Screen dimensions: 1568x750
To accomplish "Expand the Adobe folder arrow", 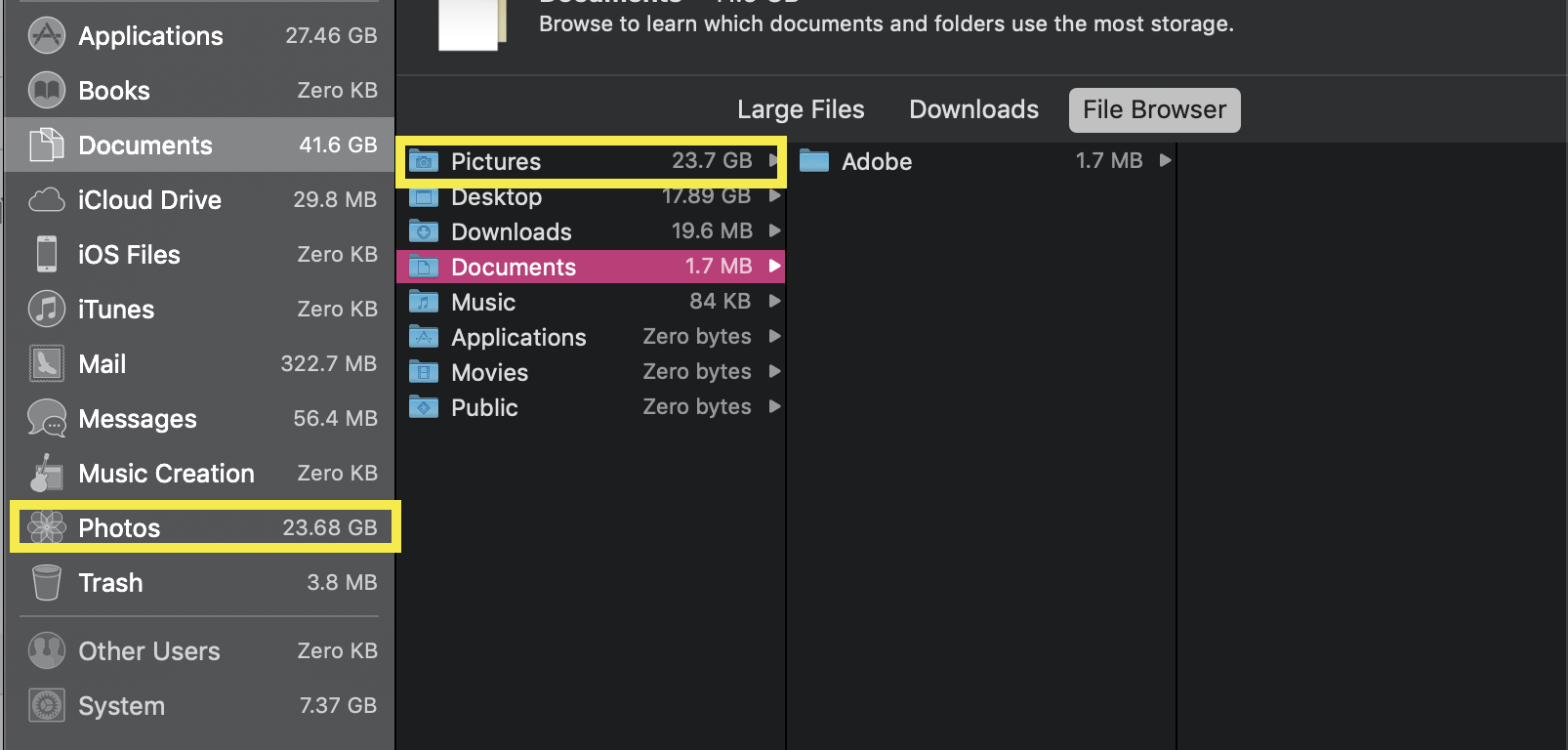I will [1165, 160].
